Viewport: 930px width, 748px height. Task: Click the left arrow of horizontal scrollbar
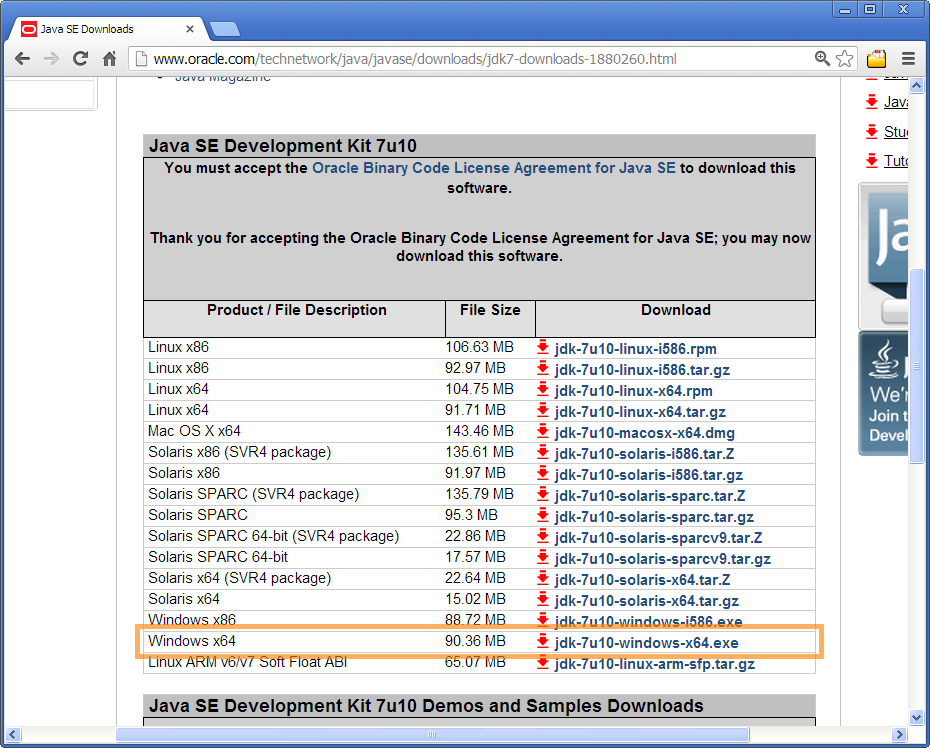pos(12,735)
